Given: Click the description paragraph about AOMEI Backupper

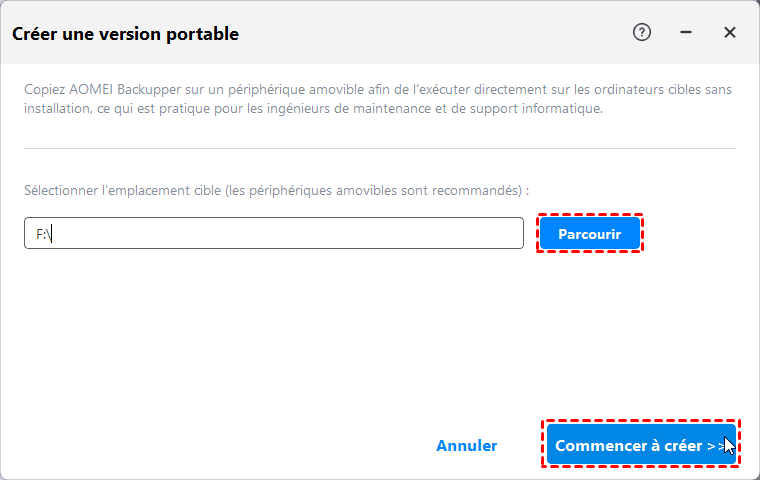Looking at the screenshot, I should coord(378,99).
